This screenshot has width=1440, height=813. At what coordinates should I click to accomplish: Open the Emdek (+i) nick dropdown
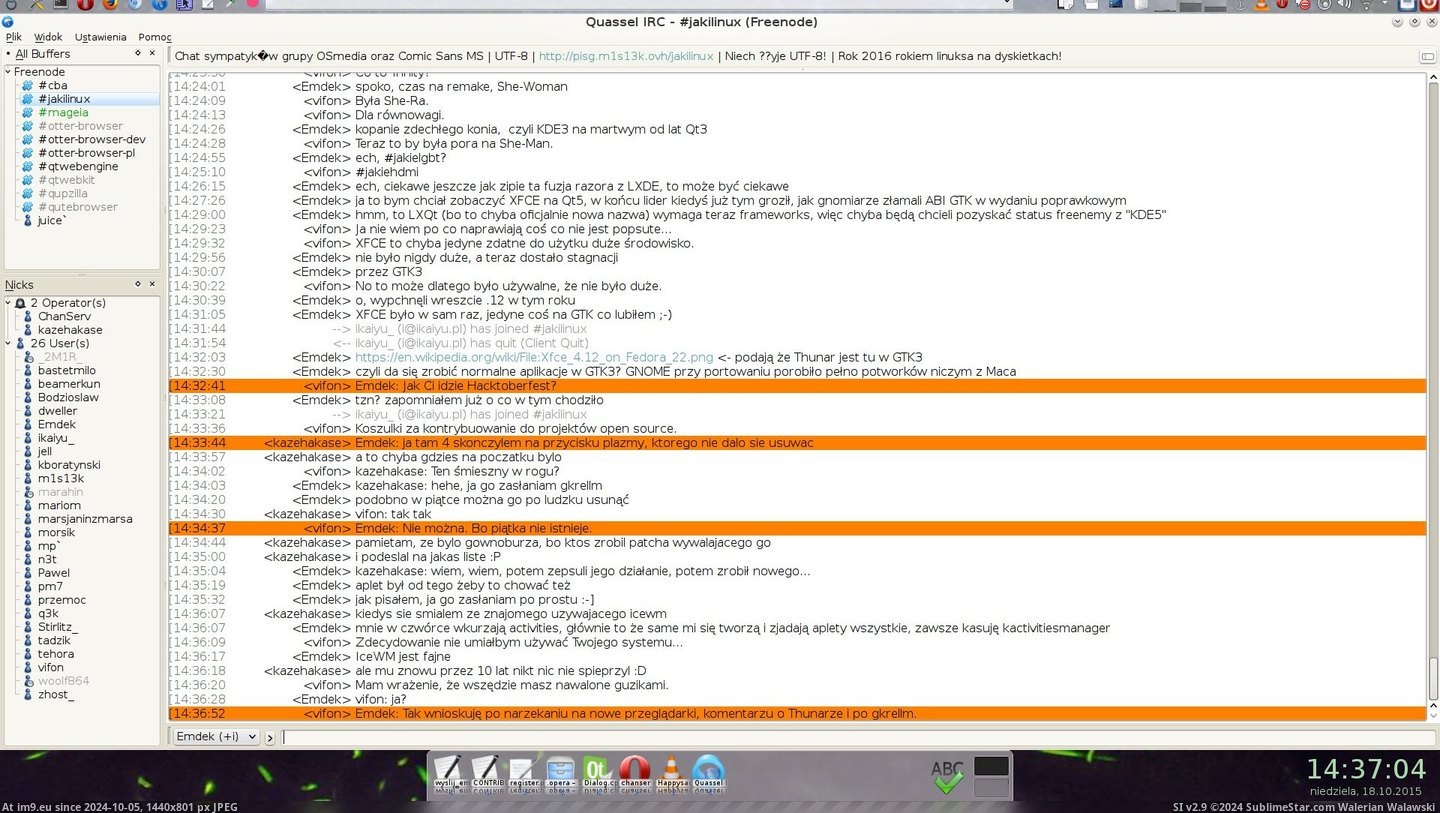pos(216,737)
